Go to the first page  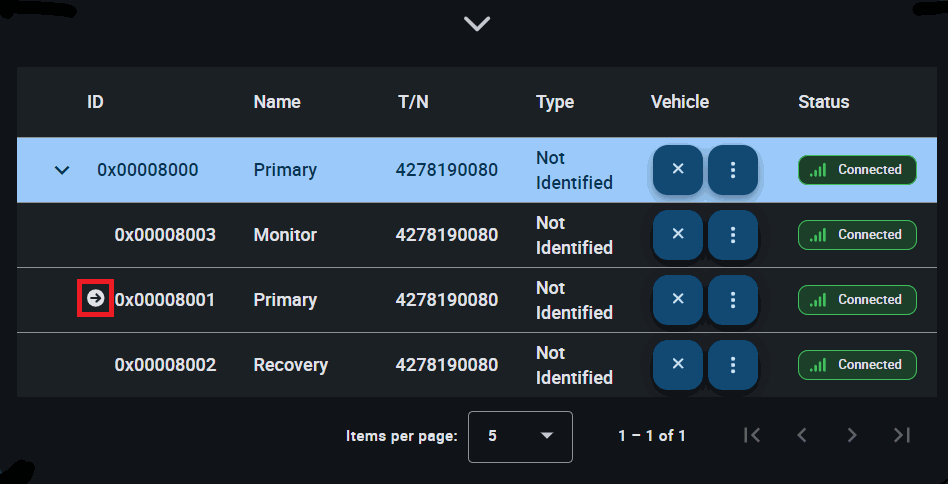753,435
